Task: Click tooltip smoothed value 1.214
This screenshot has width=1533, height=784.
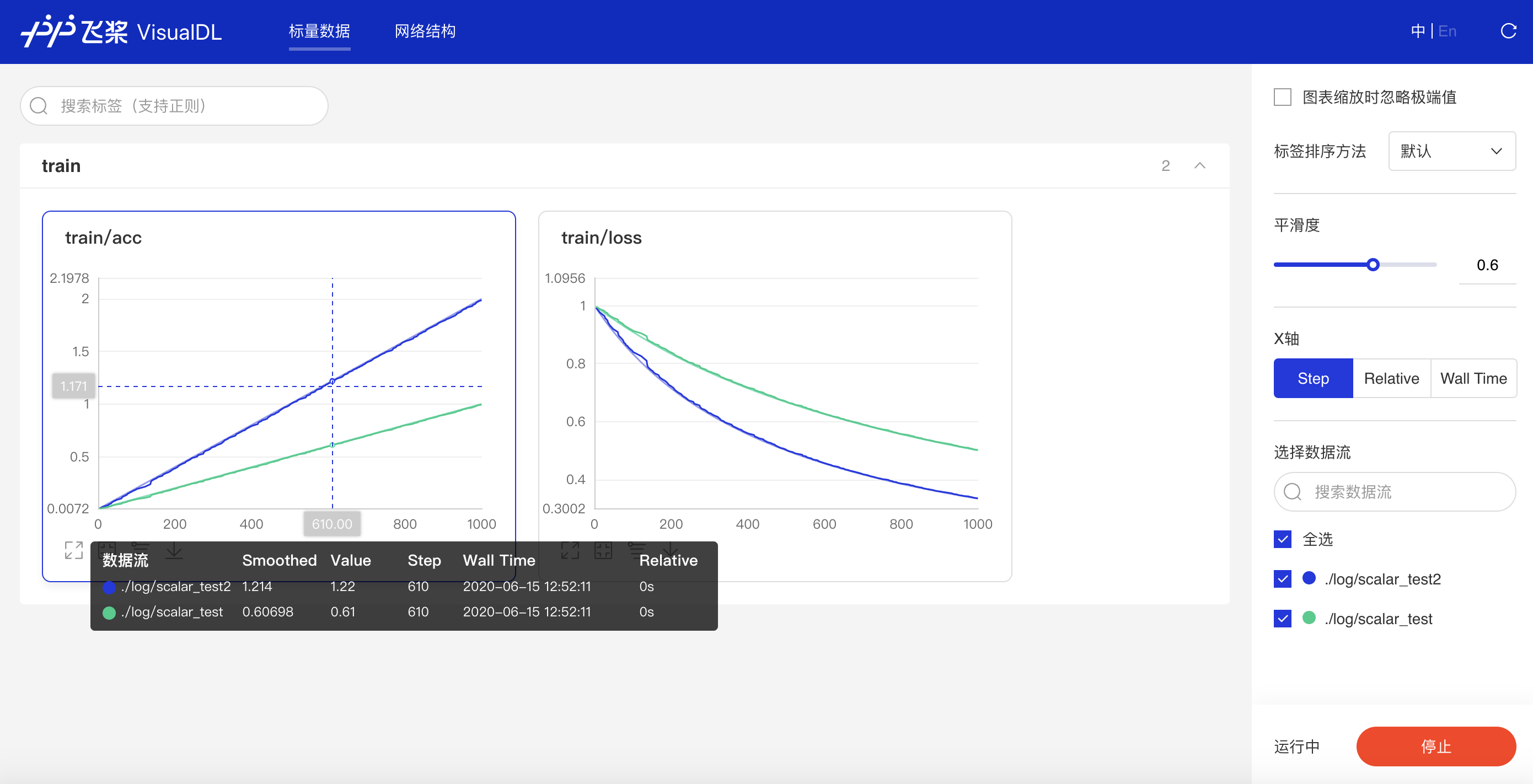Action: [257, 587]
